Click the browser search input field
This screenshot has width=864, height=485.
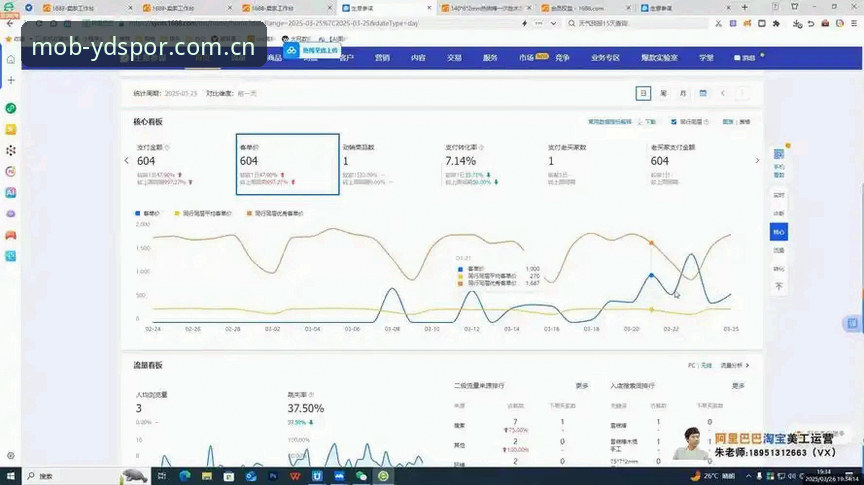pos(639,24)
